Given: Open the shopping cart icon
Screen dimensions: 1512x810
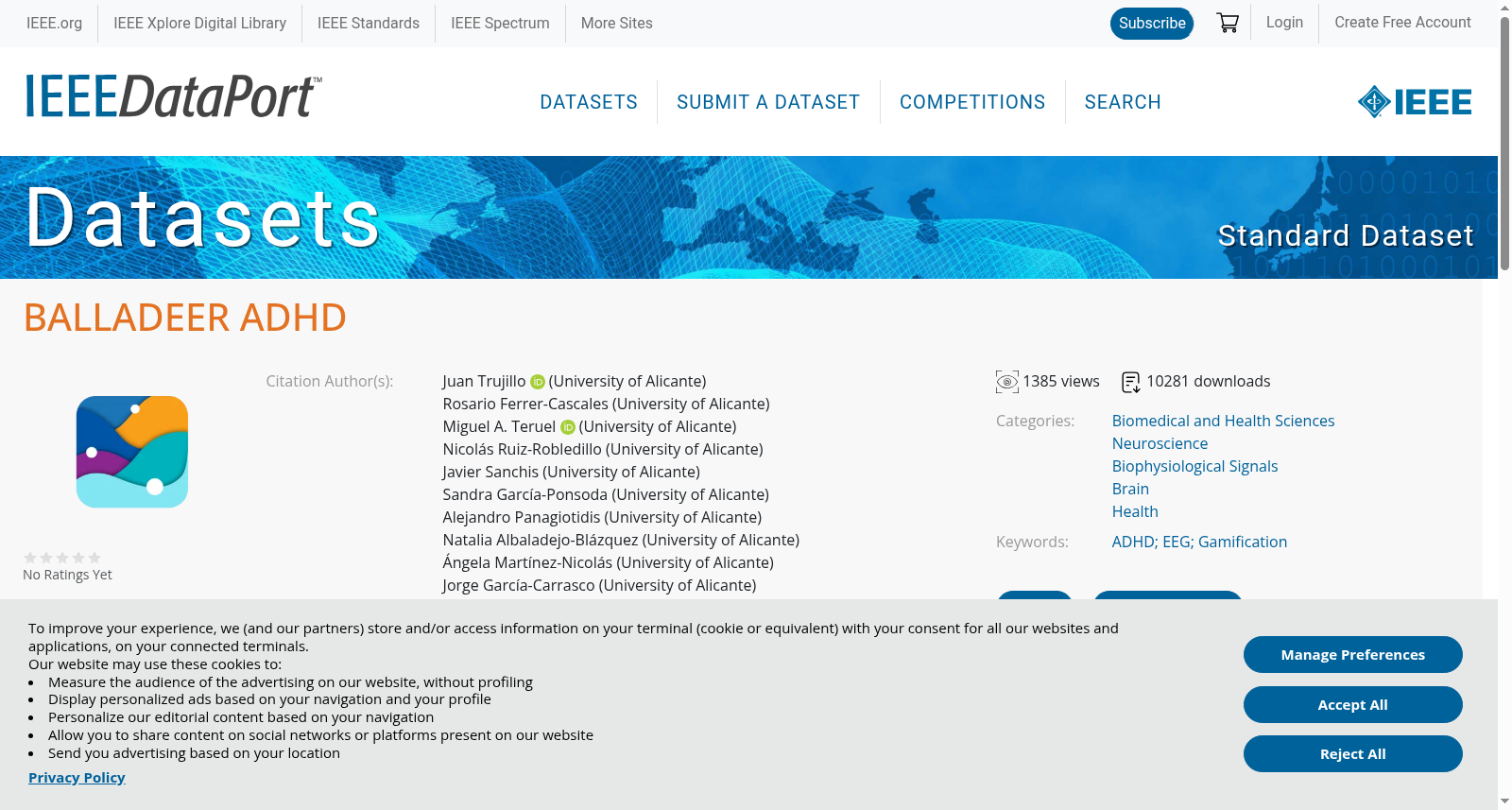Looking at the screenshot, I should tap(1228, 23).
